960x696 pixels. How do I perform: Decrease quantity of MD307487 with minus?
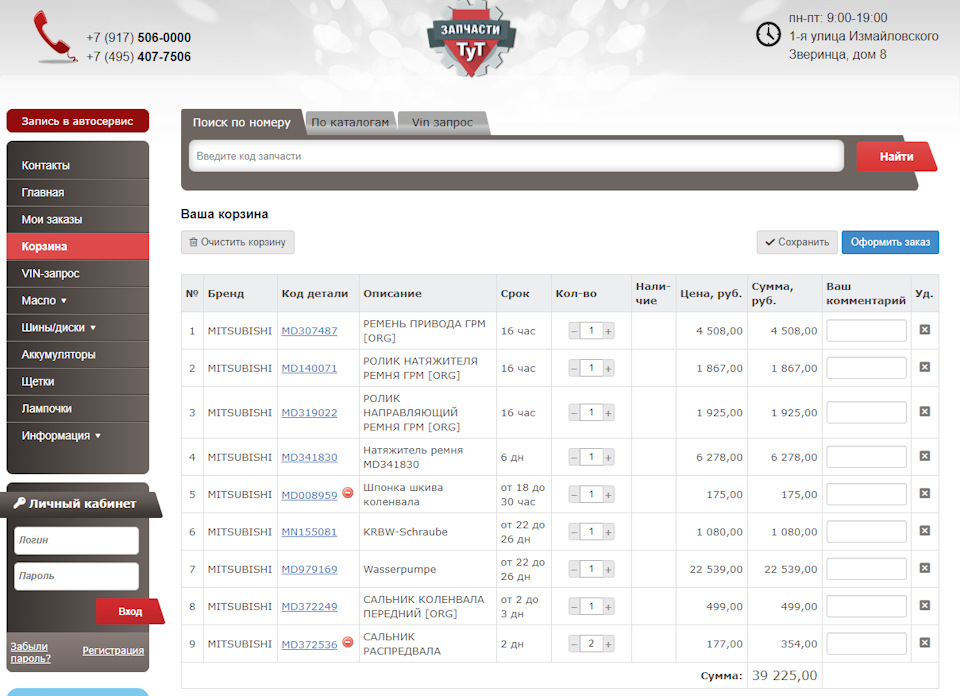574,331
